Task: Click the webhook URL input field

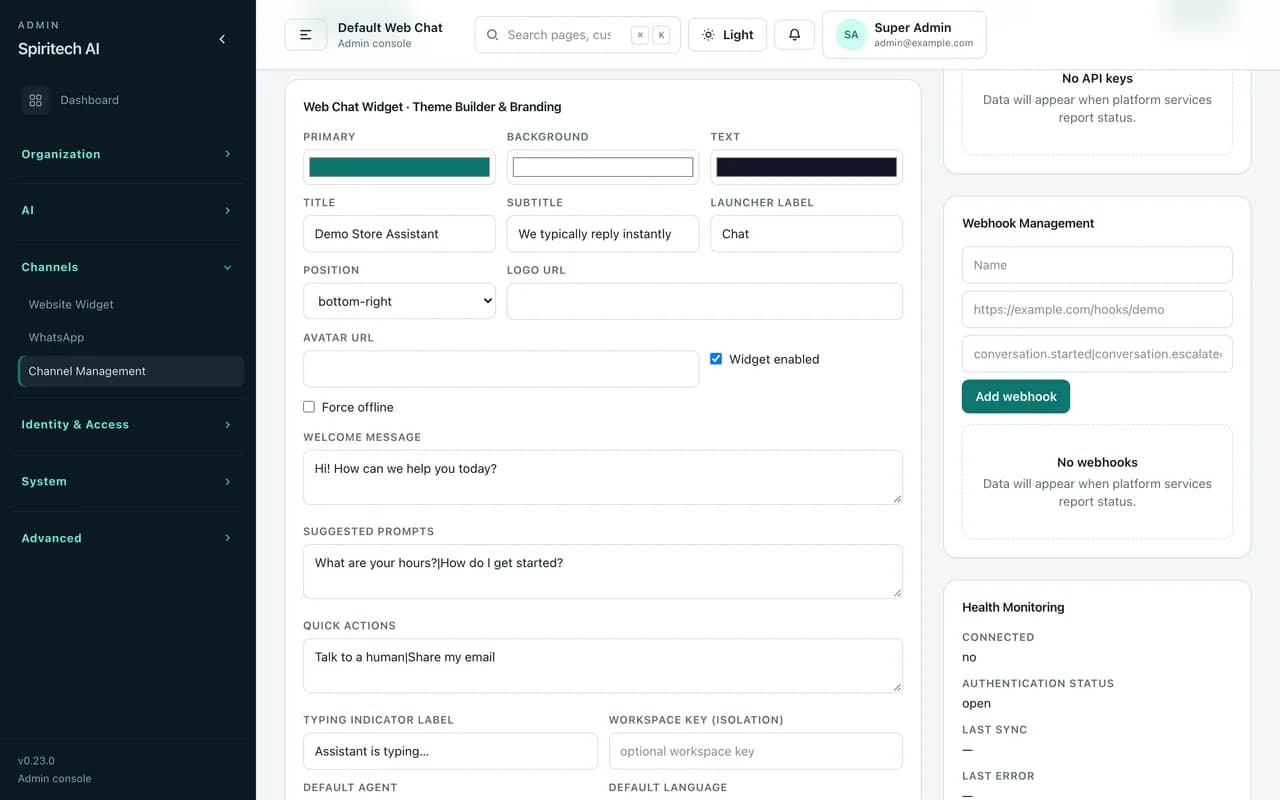Action: [1097, 309]
